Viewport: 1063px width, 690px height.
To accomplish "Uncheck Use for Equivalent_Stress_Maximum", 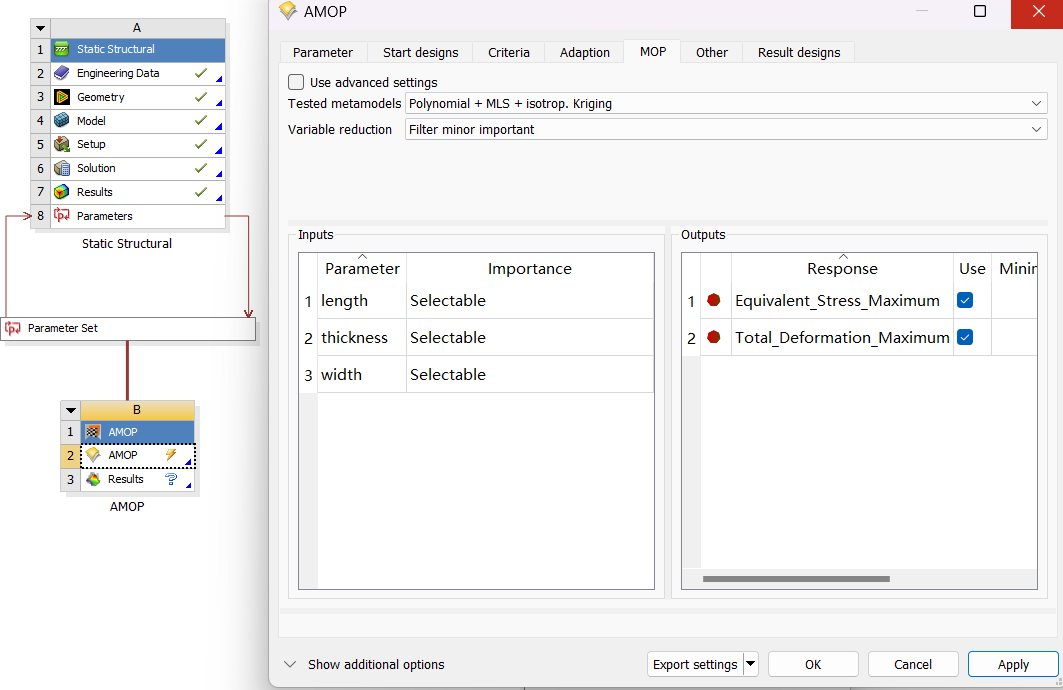I will (965, 300).
